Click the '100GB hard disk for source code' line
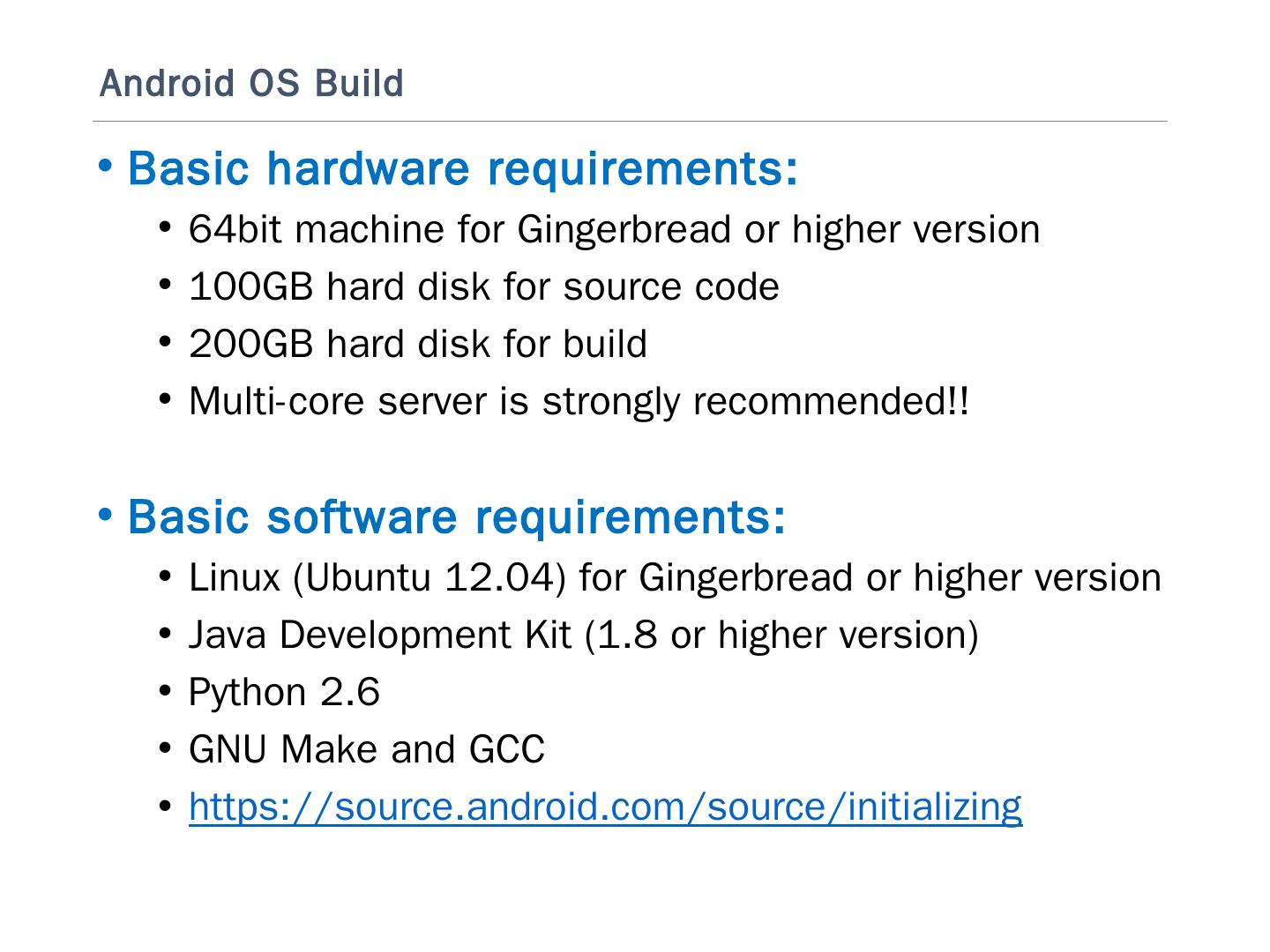1270x952 pixels. pos(483,287)
